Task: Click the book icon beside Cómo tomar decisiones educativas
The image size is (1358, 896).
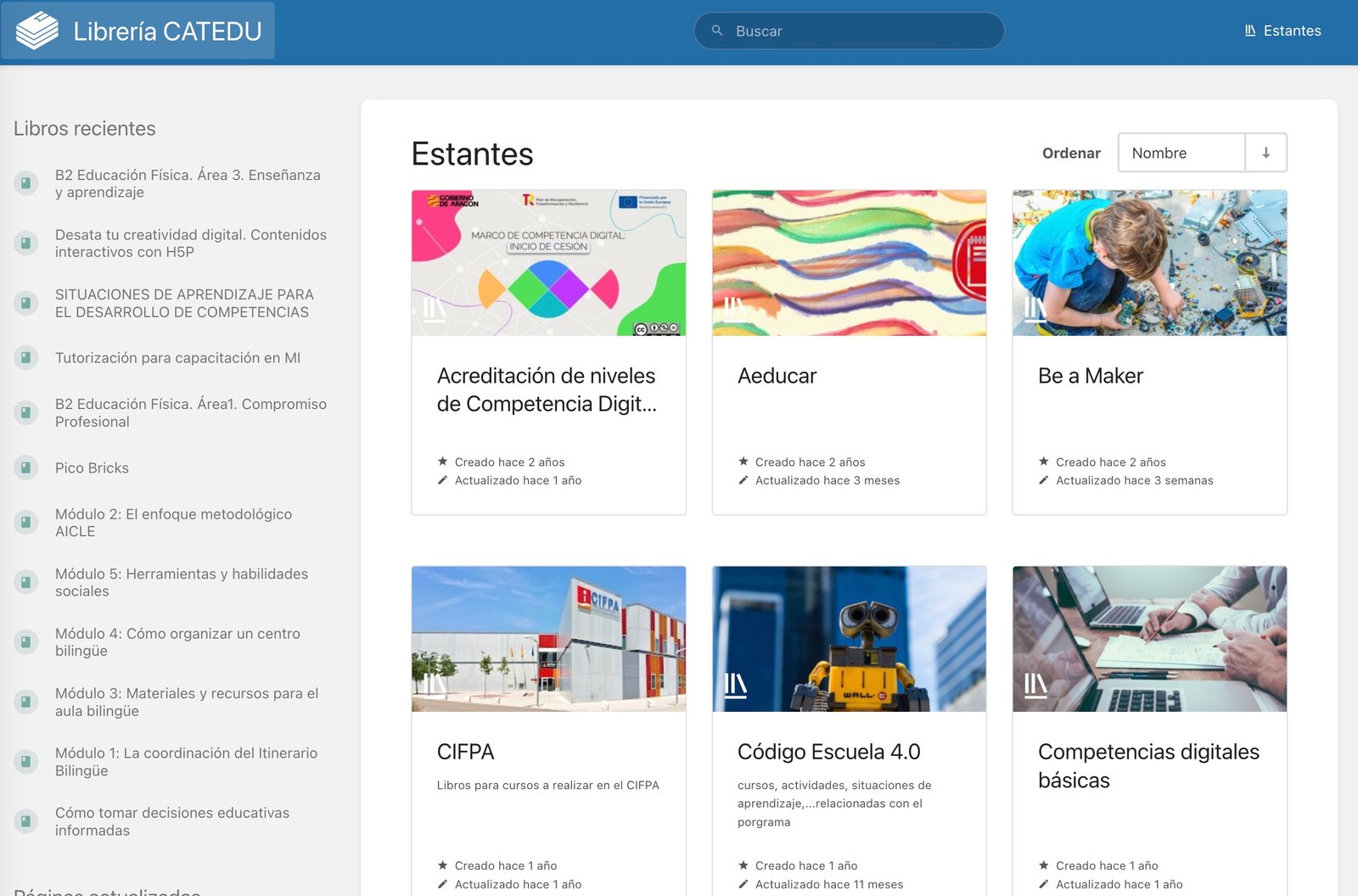Action: click(x=25, y=821)
